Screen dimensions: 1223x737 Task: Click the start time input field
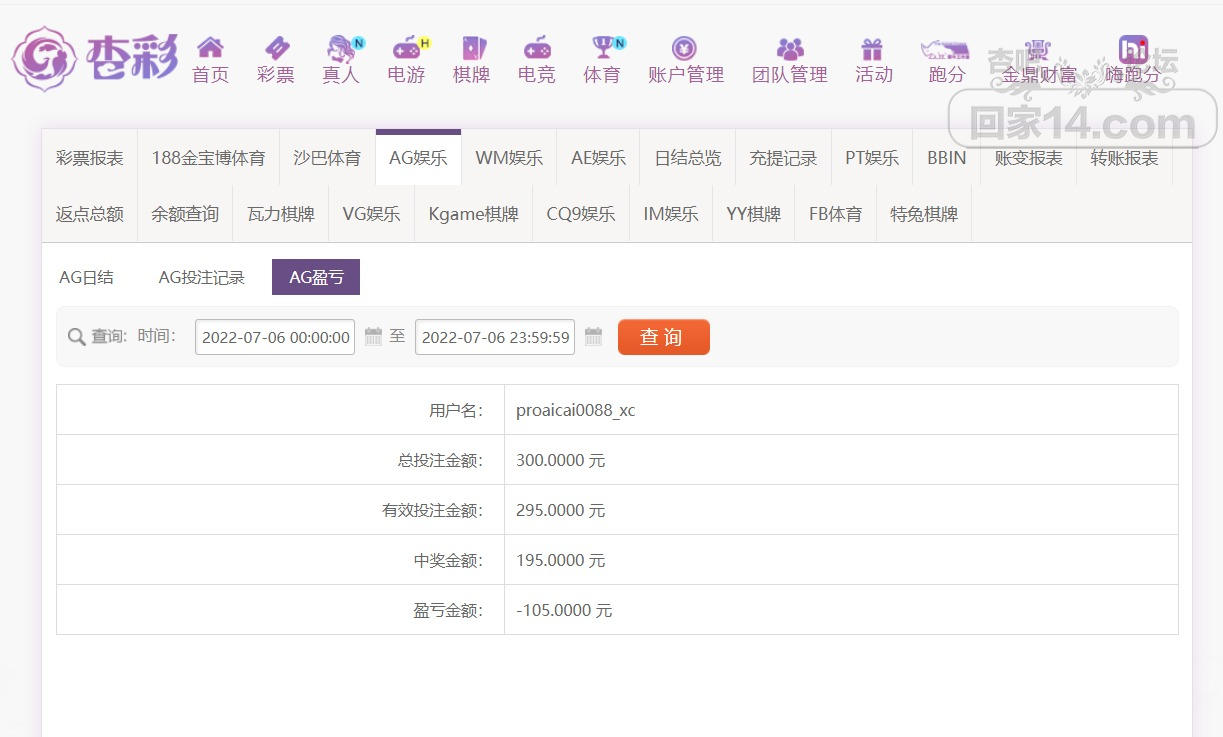point(275,337)
